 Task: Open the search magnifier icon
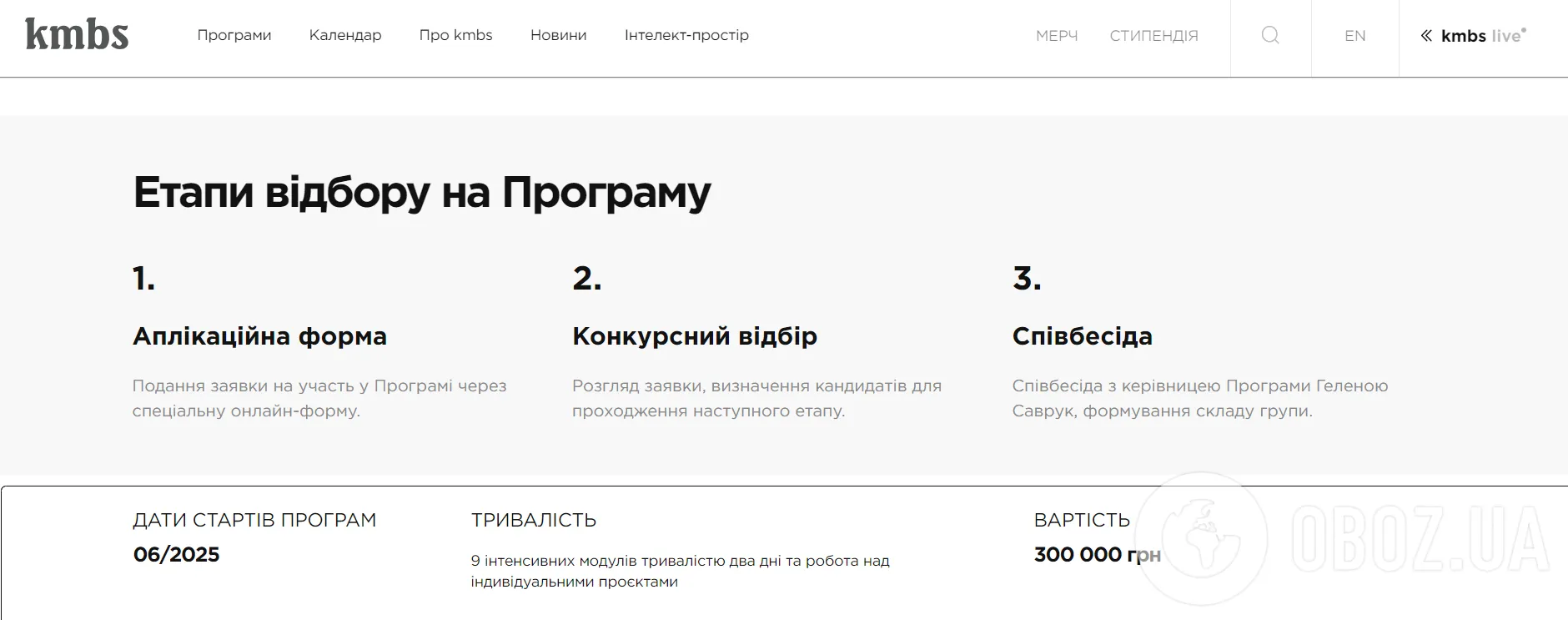1270,35
